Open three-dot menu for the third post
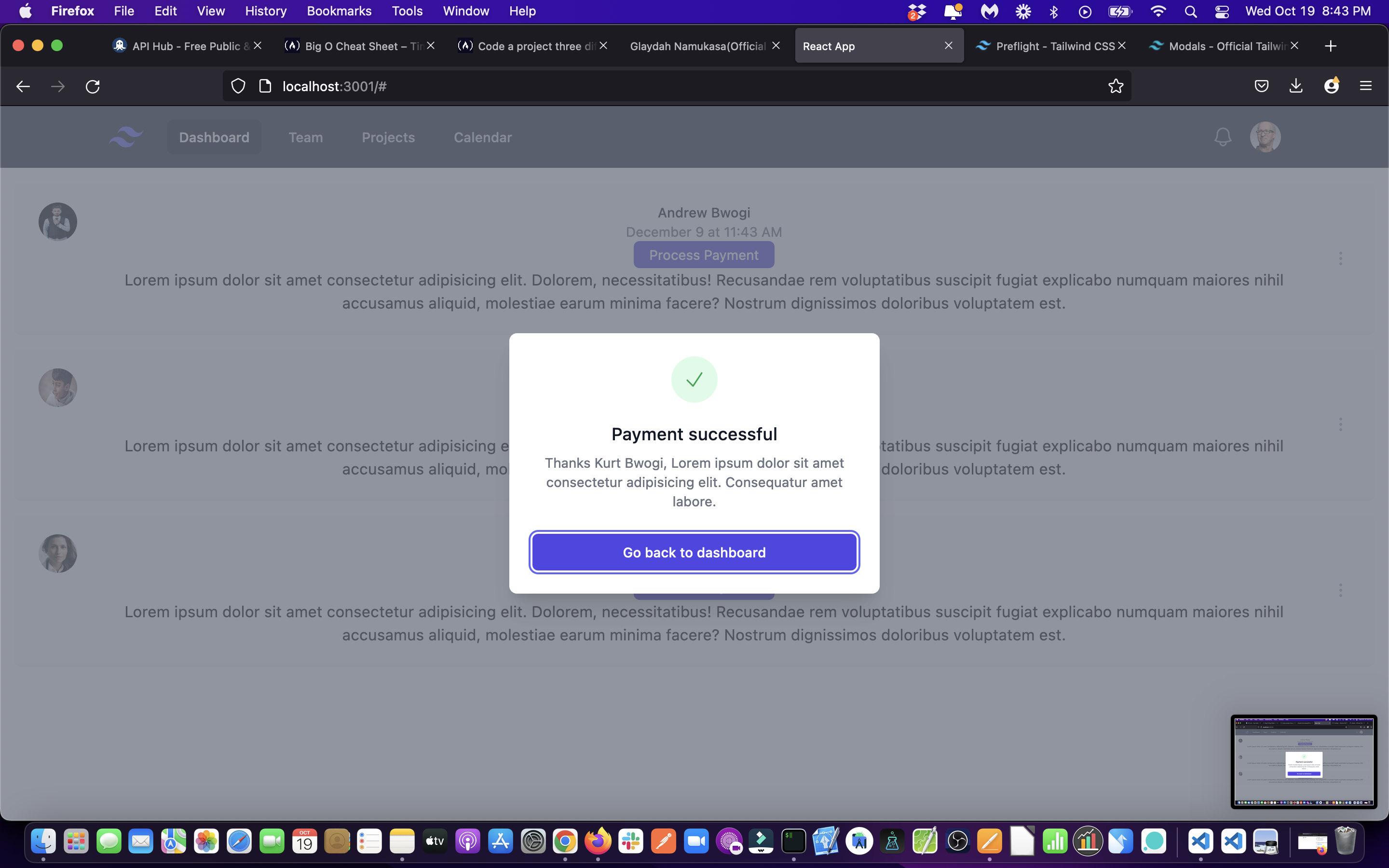This screenshot has width=1389, height=868. 1340,590
